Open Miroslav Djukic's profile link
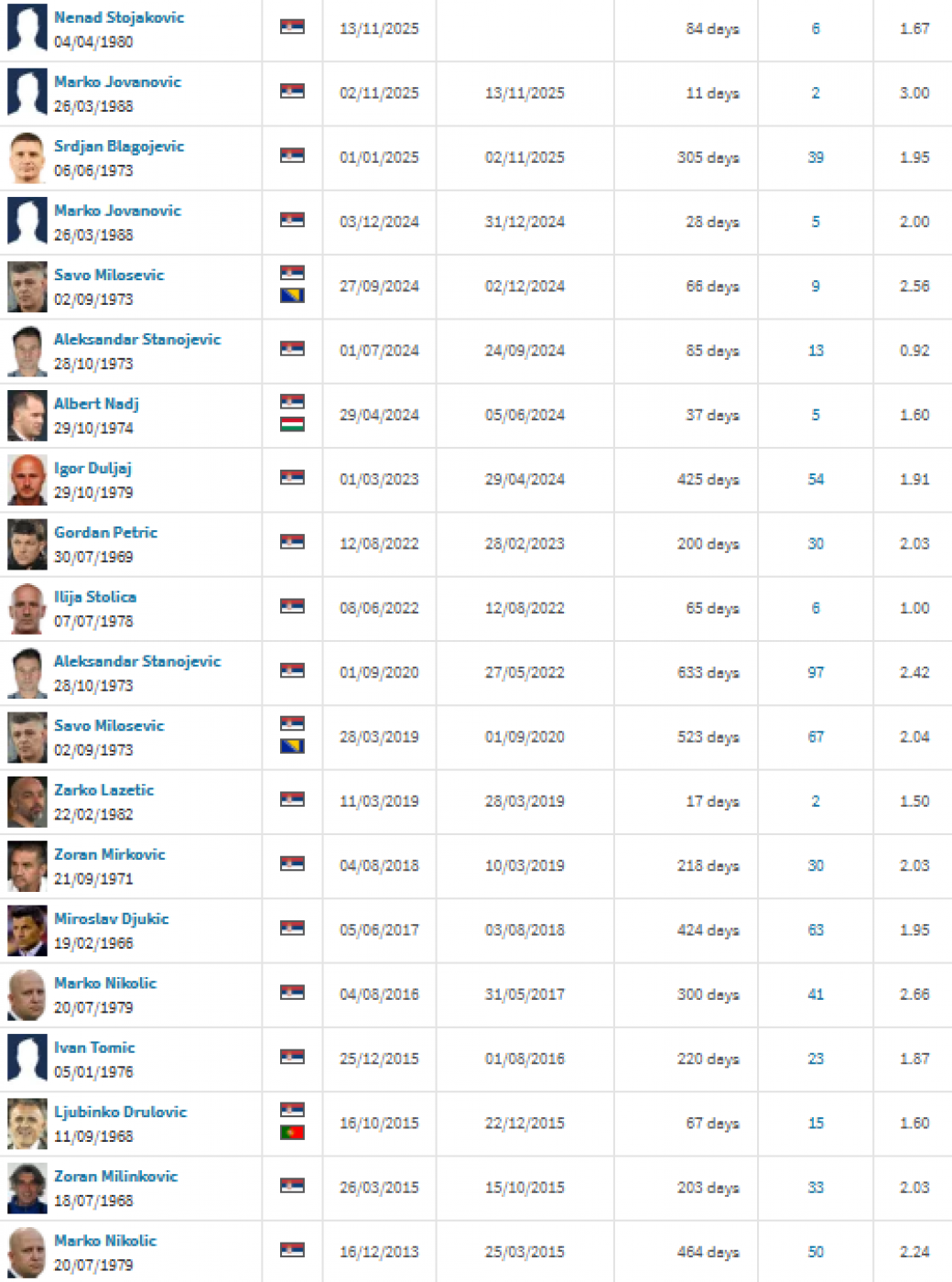Image resolution: width=952 pixels, height=1282 pixels. click(x=111, y=918)
